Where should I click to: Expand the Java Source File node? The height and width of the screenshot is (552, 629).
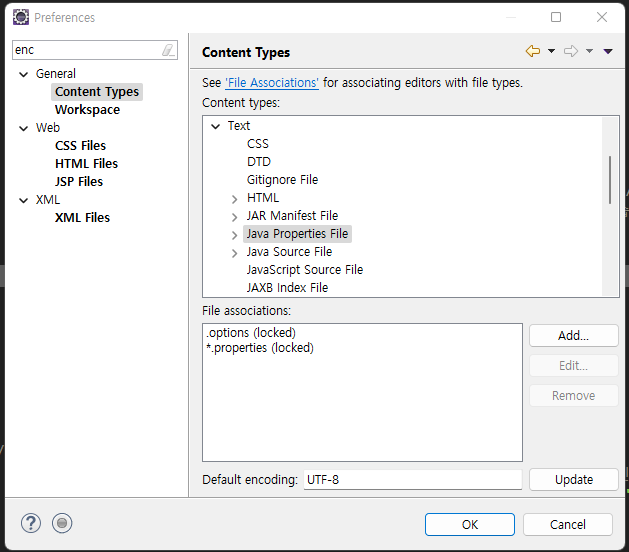[235, 253]
